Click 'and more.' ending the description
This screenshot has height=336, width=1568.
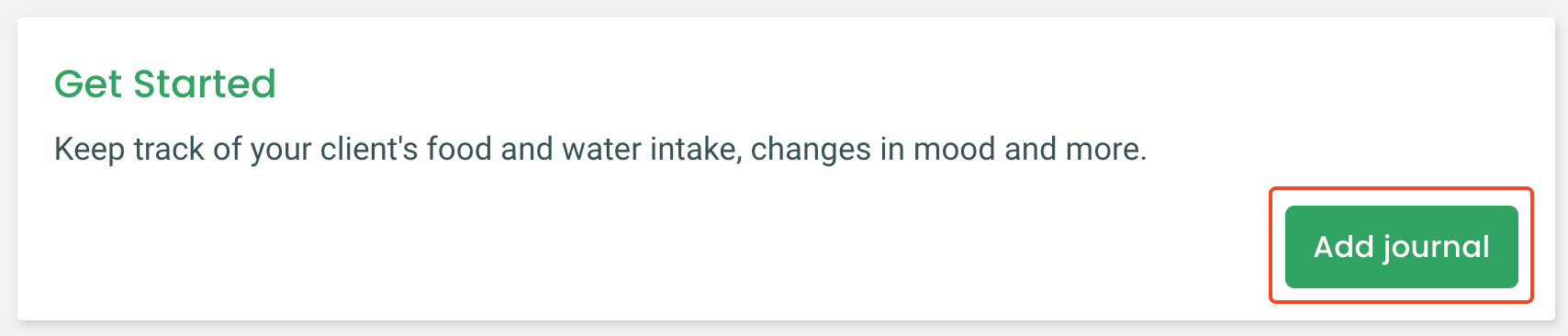coord(1076,149)
